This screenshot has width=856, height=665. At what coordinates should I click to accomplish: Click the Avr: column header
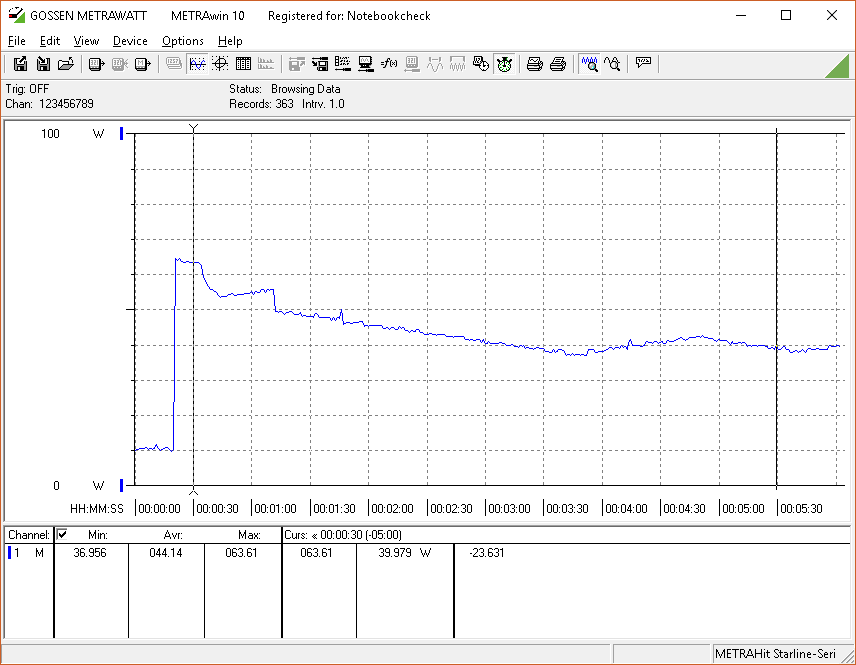pyautogui.click(x=173, y=535)
